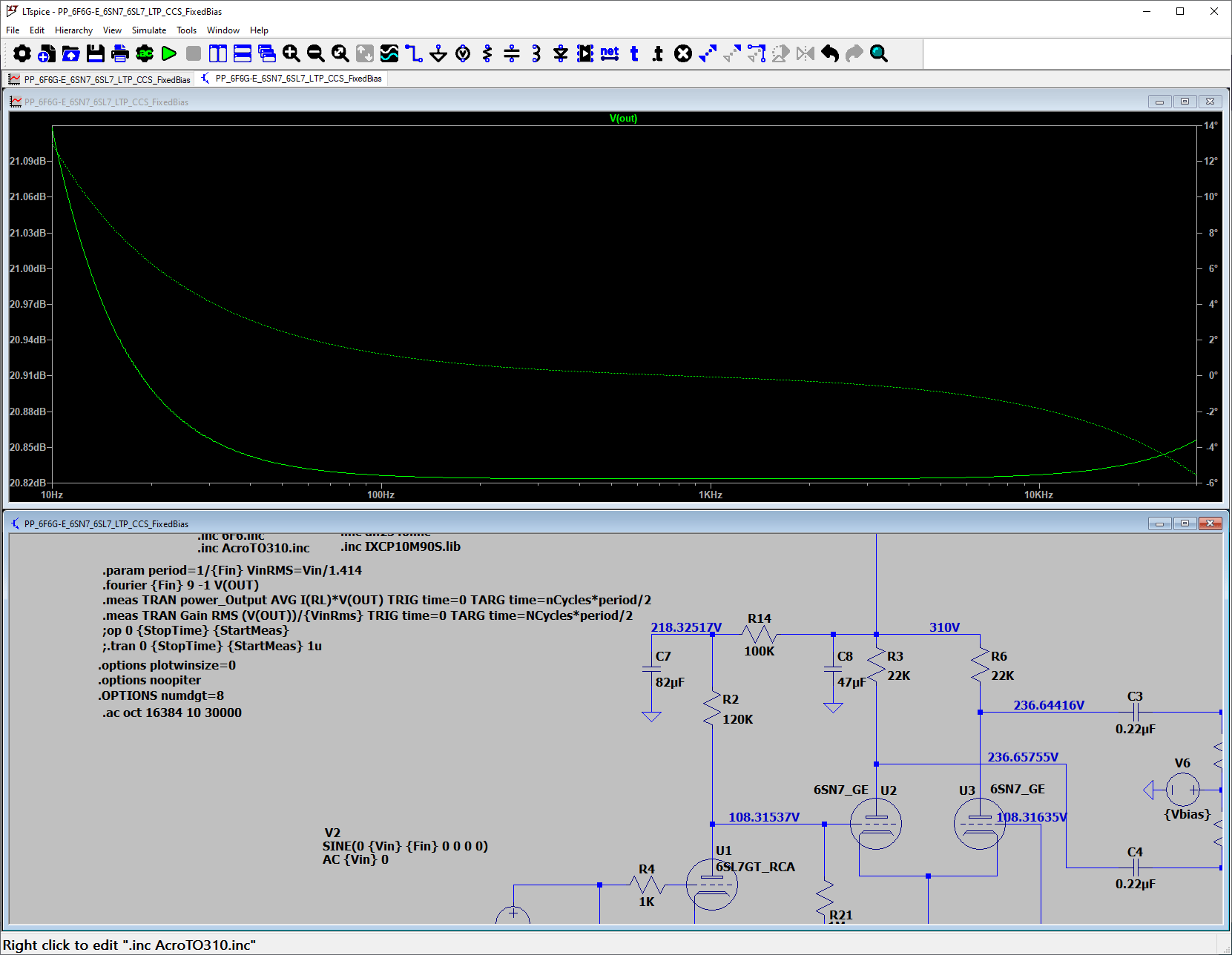Select the Delete tool
Screen dimensions: 1232x955
pyautogui.click(x=683, y=53)
